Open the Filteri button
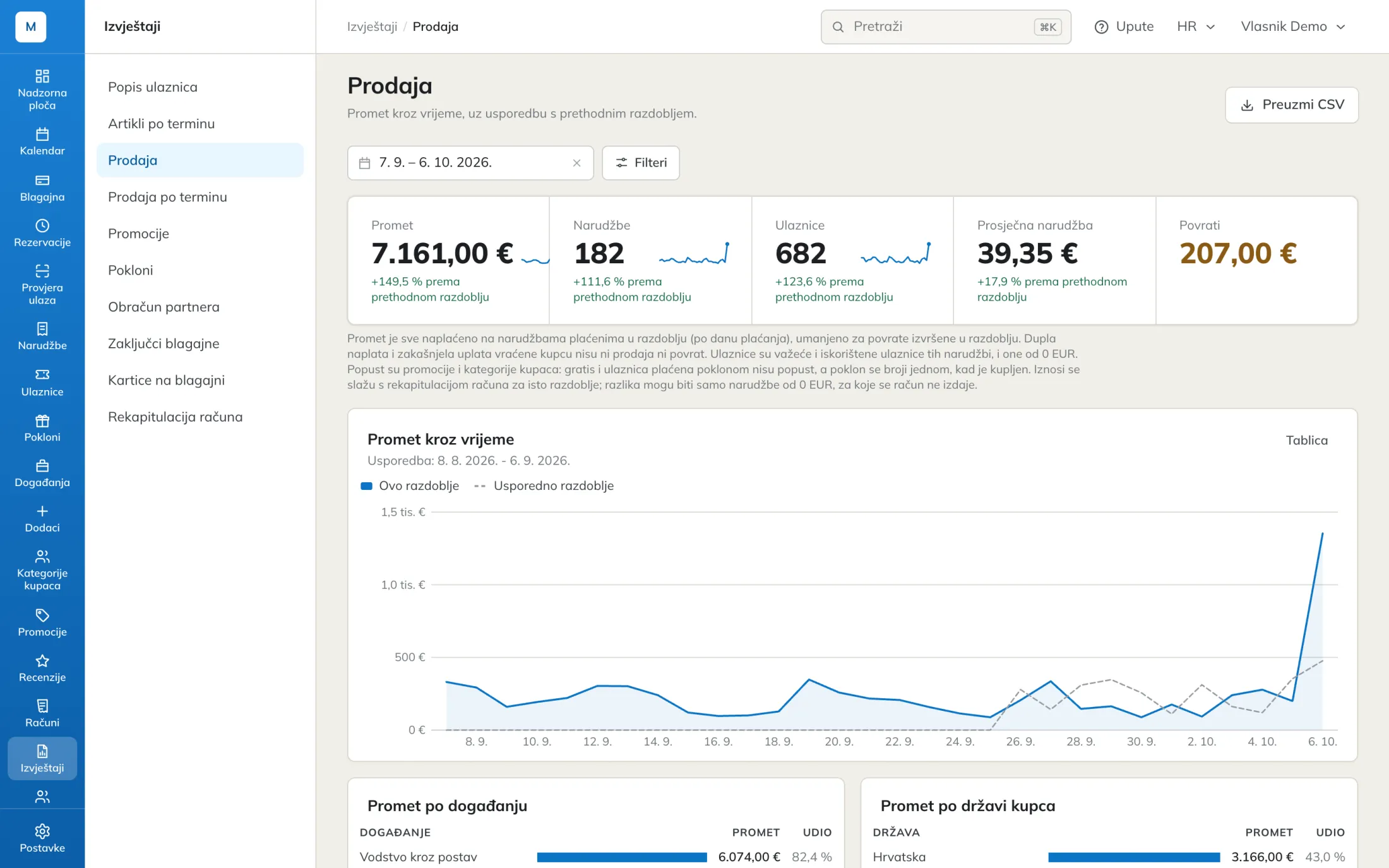 (x=641, y=163)
